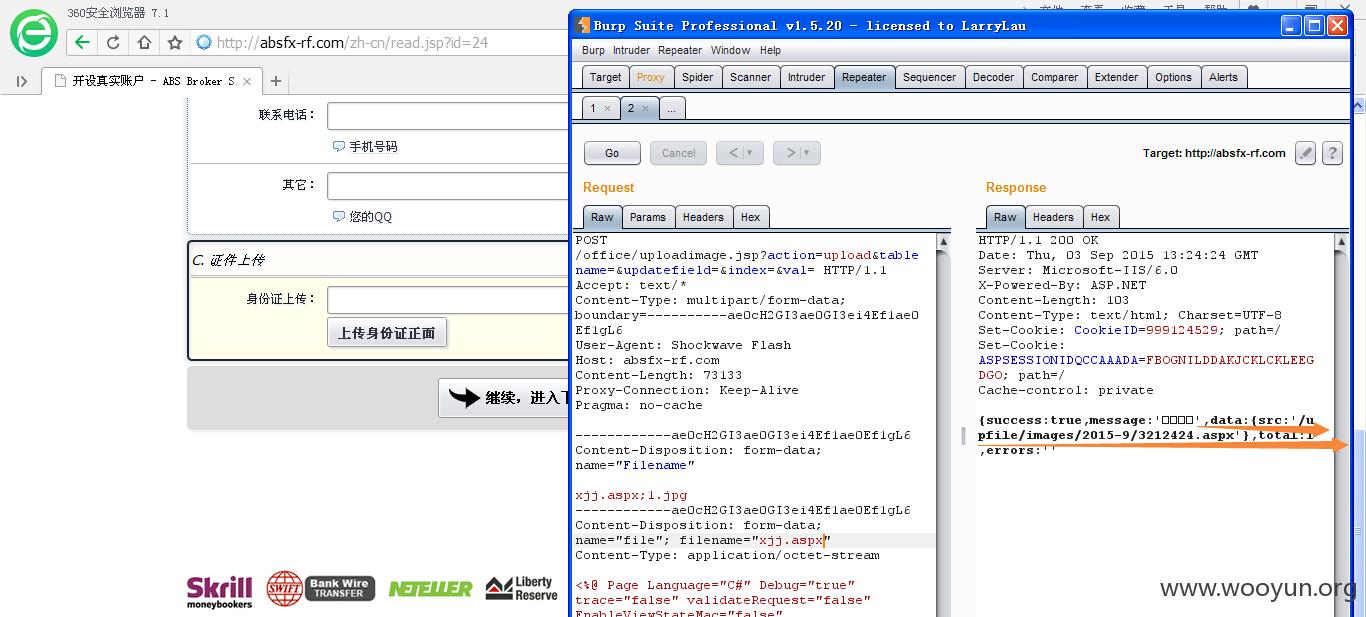
Task: Select the Request Hex tab
Action: [750, 217]
